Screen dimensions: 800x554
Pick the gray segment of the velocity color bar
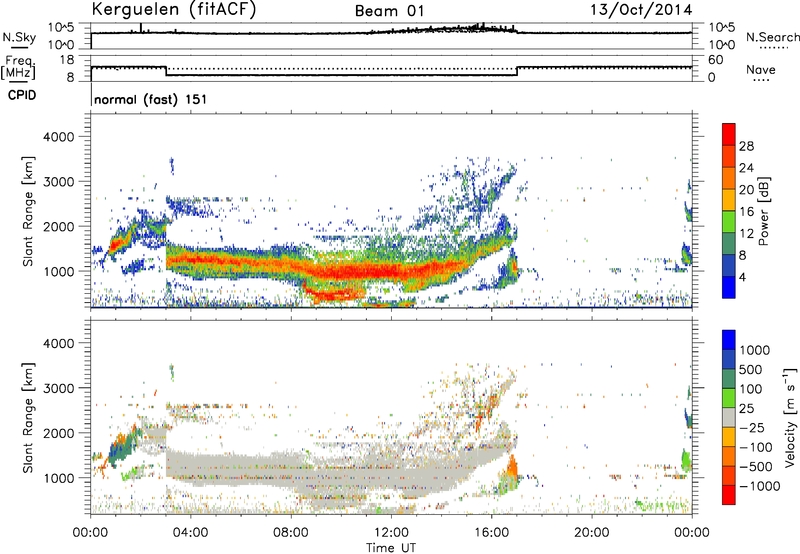729,417
